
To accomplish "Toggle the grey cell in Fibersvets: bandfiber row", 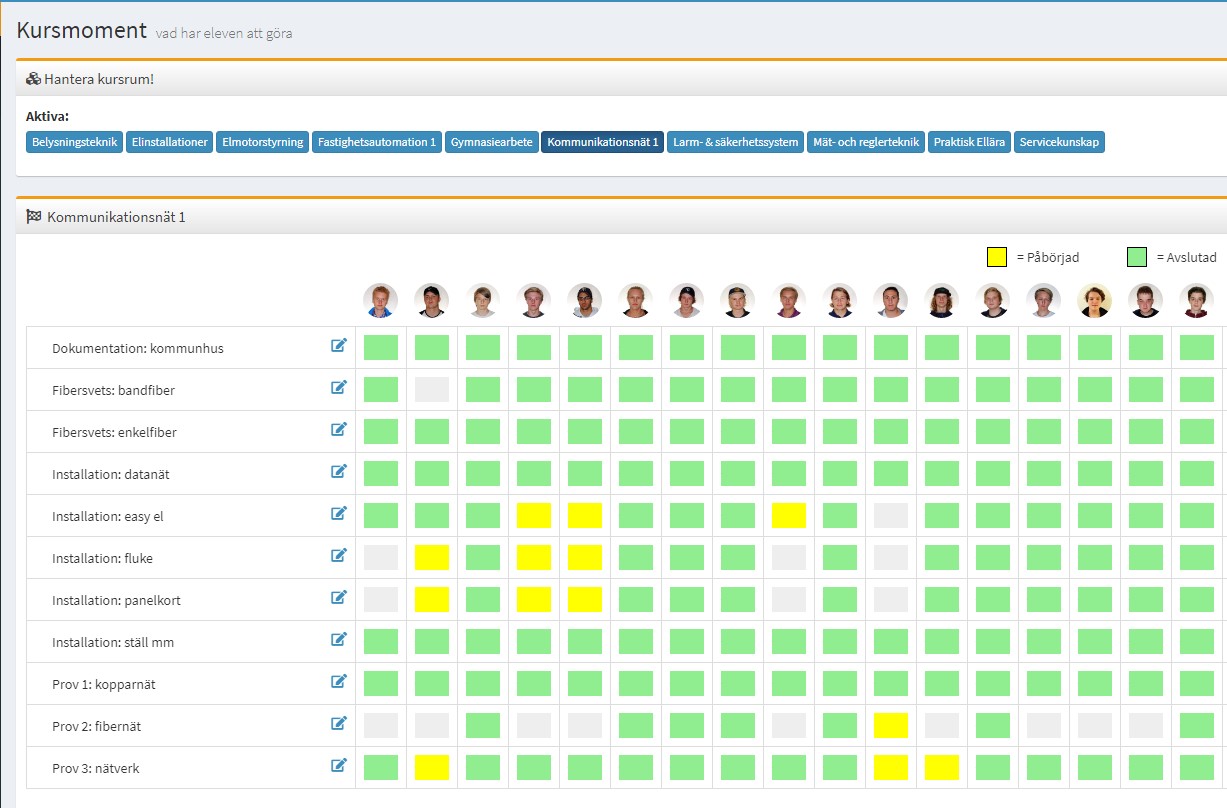I will click(x=432, y=389).
